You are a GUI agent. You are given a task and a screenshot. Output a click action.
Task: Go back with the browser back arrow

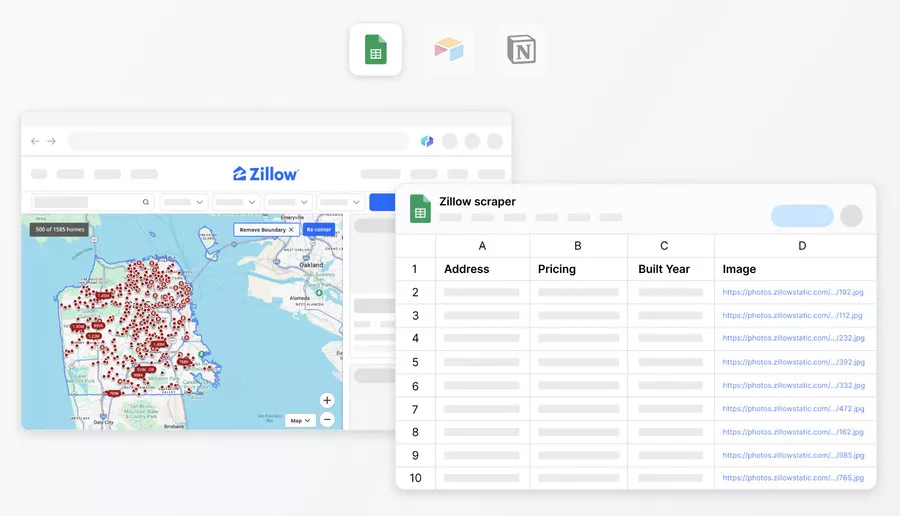coord(35,141)
